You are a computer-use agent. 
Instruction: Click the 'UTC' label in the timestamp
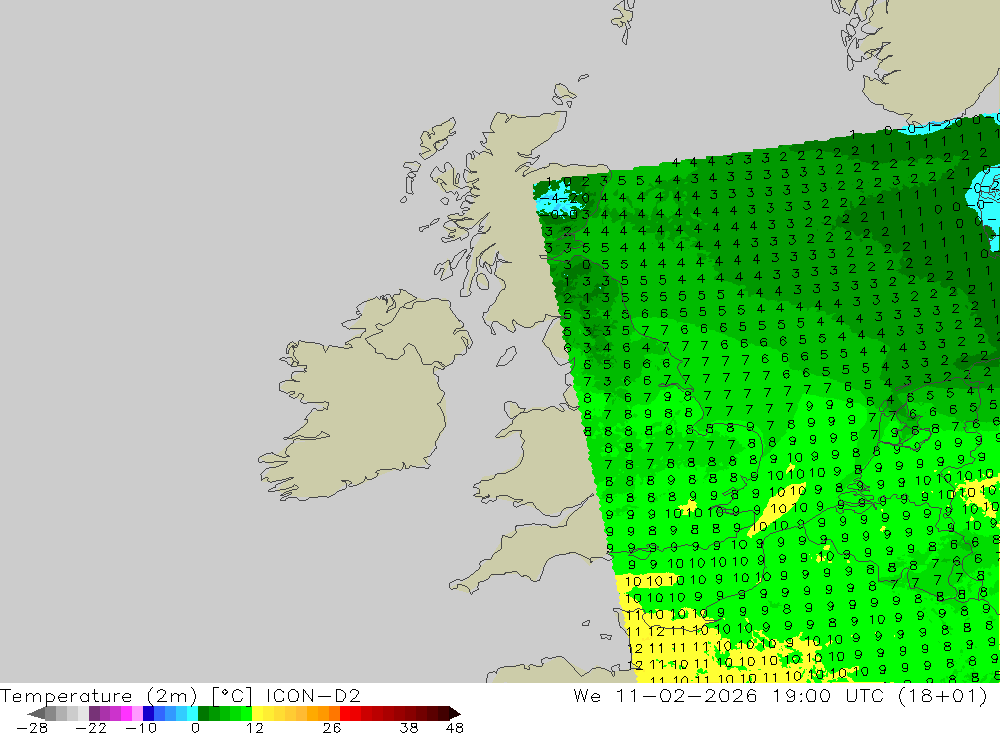(865, 695)
